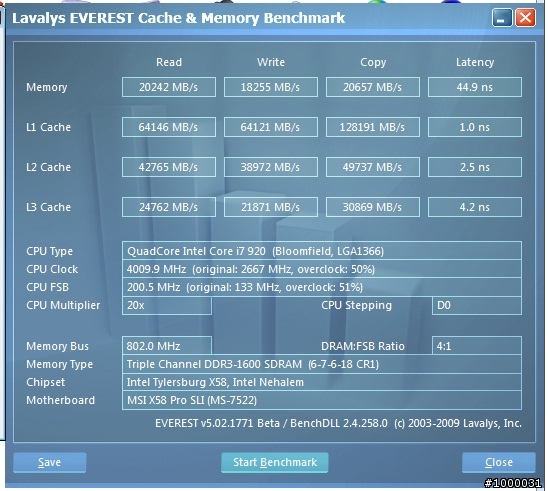This screenshot has height=491, width=548.
Task: Select L2 Cache Read 42765 MB/s
Action: [169, 167]
